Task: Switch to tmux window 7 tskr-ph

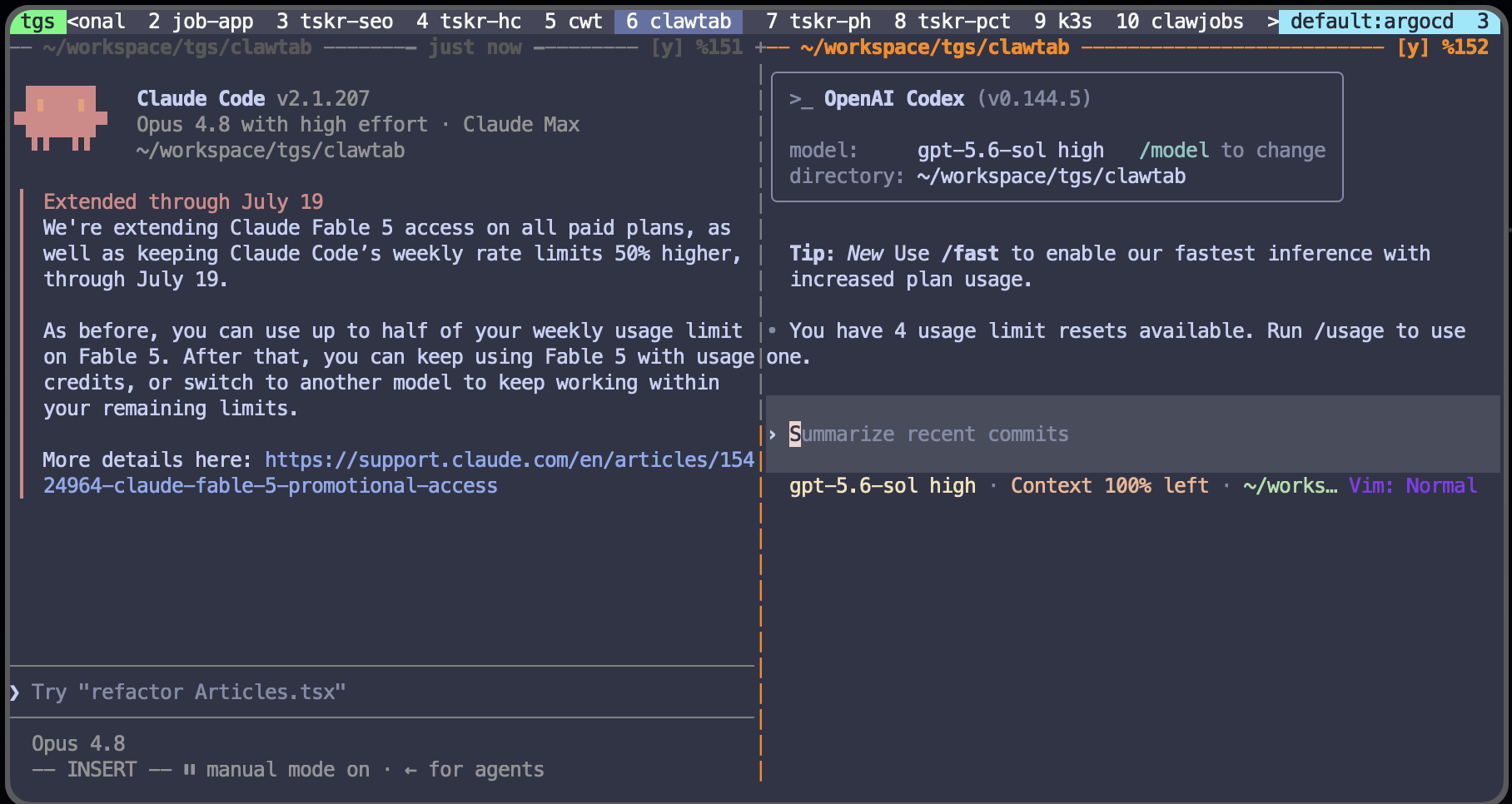Action: click(x=818, y=22)
